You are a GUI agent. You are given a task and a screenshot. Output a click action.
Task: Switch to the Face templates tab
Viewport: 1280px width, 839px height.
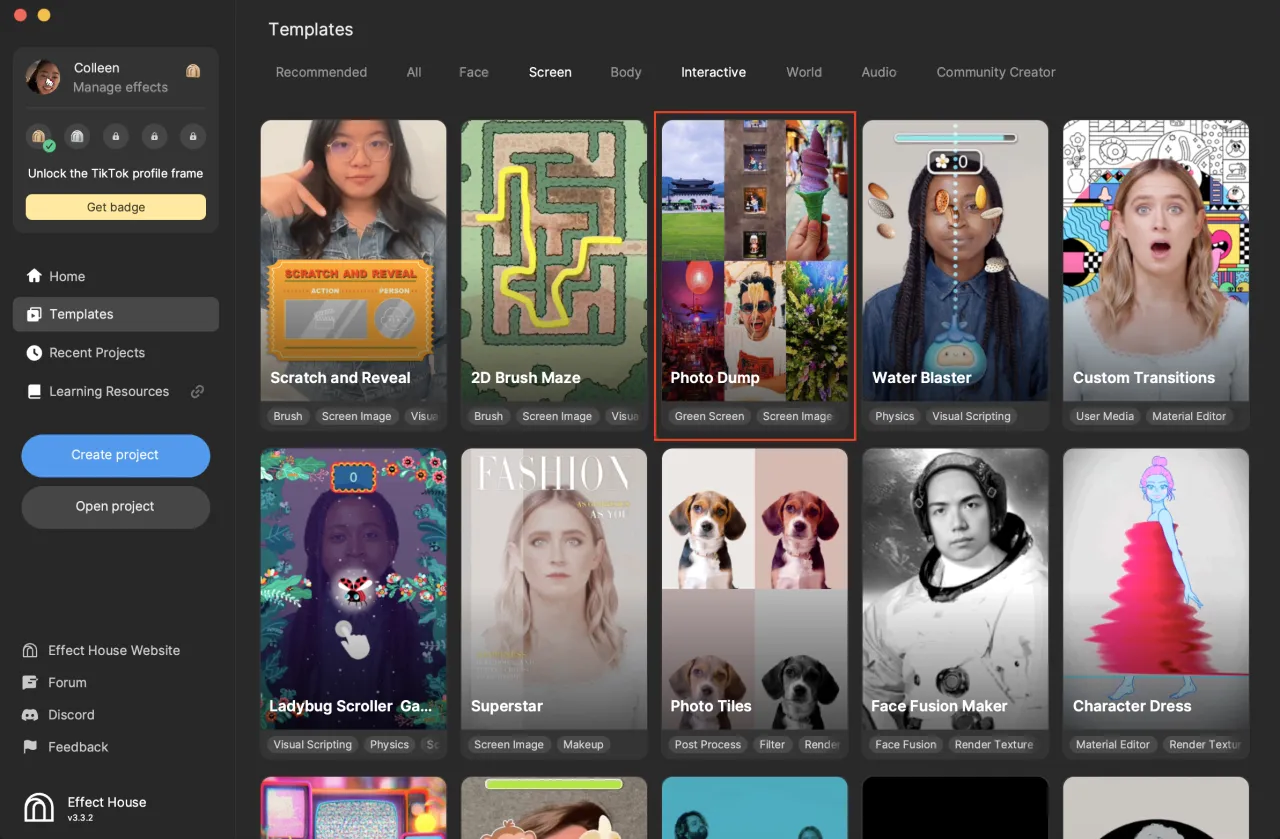pyautogui.click(x=473, y=72)
